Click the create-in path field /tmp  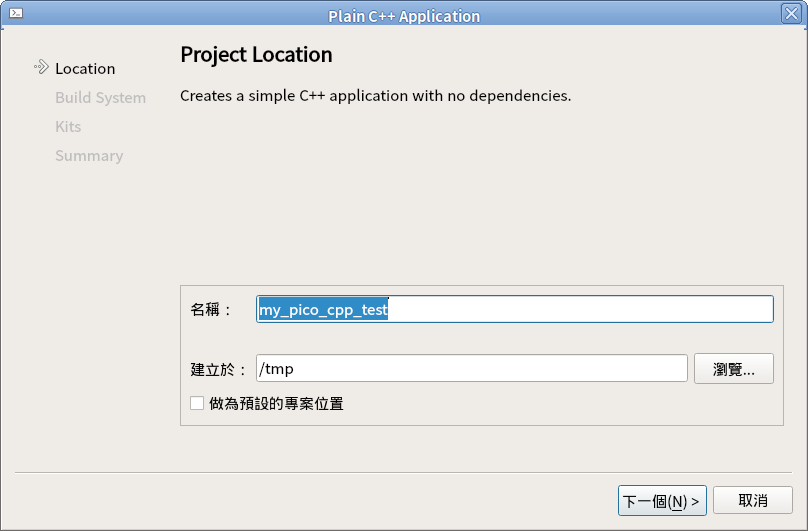tap(472, 369)
